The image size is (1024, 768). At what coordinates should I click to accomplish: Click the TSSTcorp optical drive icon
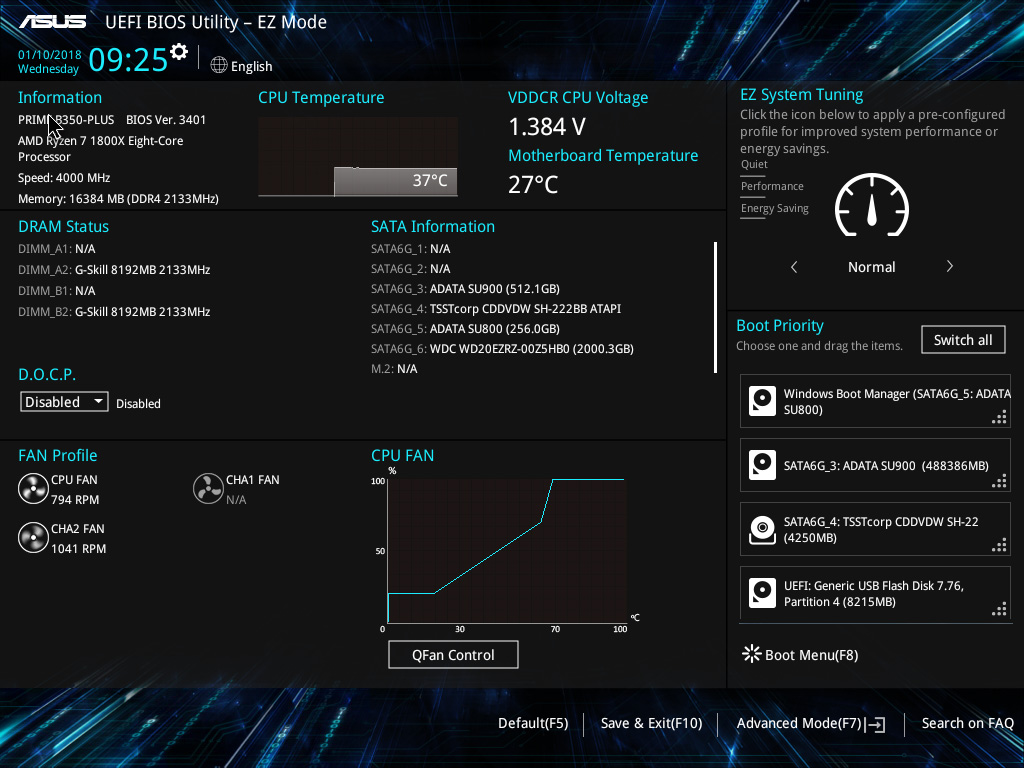click(762, 529)
